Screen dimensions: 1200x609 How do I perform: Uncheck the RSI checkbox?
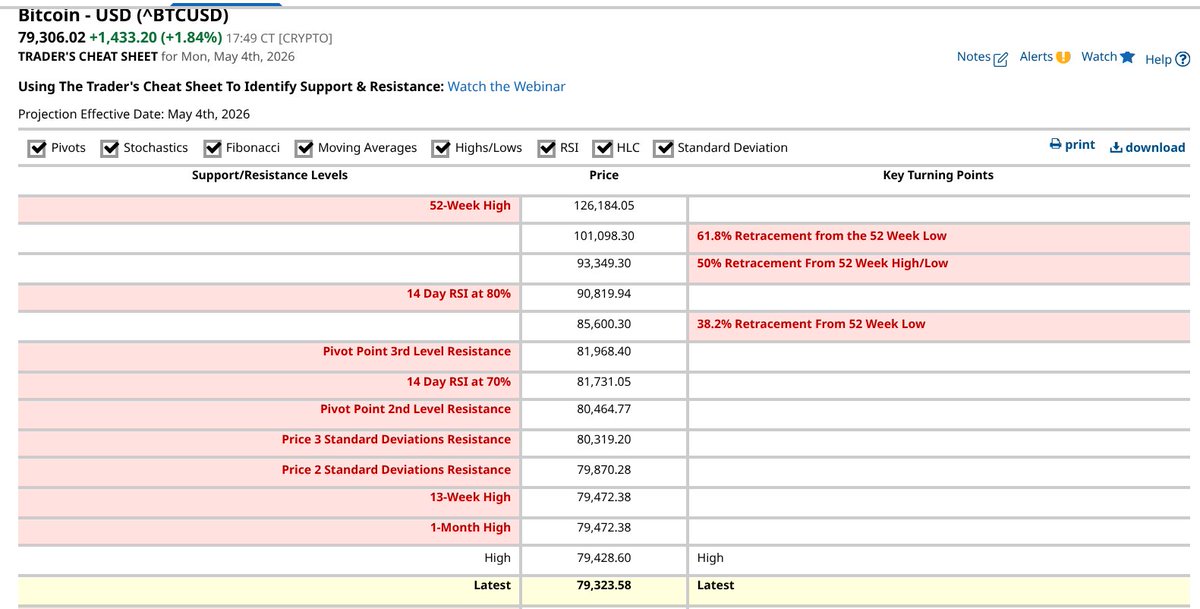546,148
